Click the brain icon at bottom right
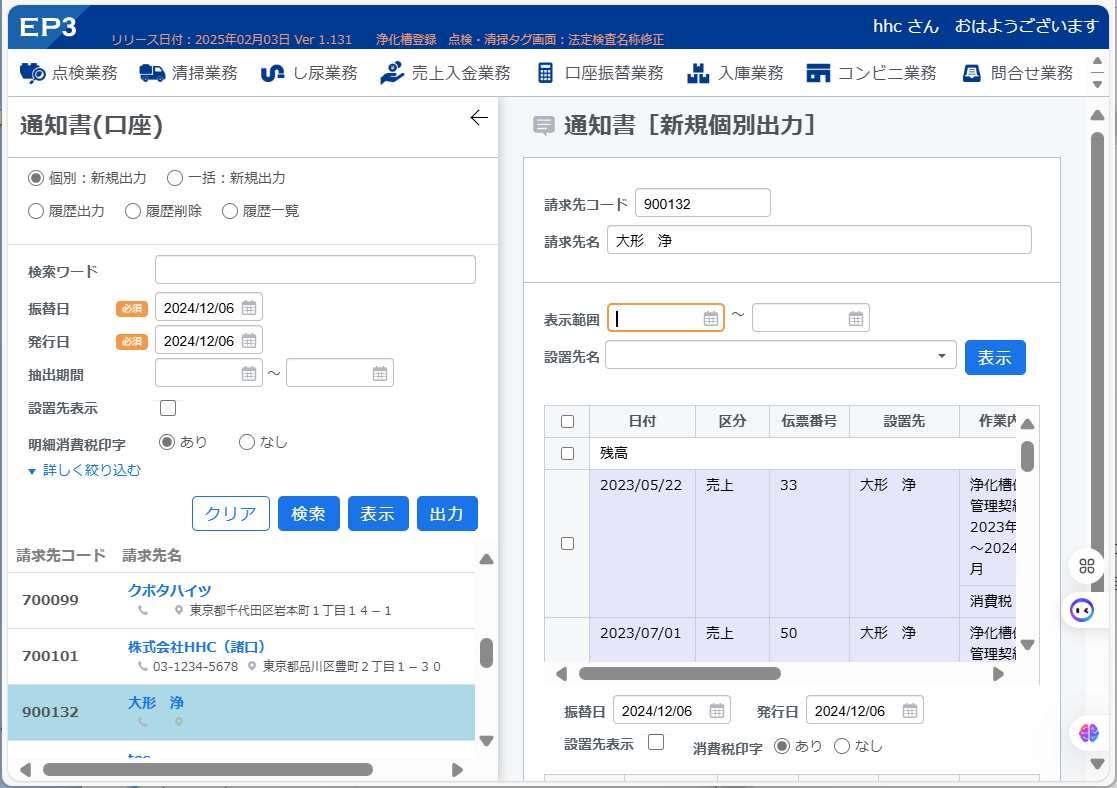The image size is (1117, 788). [x=1088, y=732]
